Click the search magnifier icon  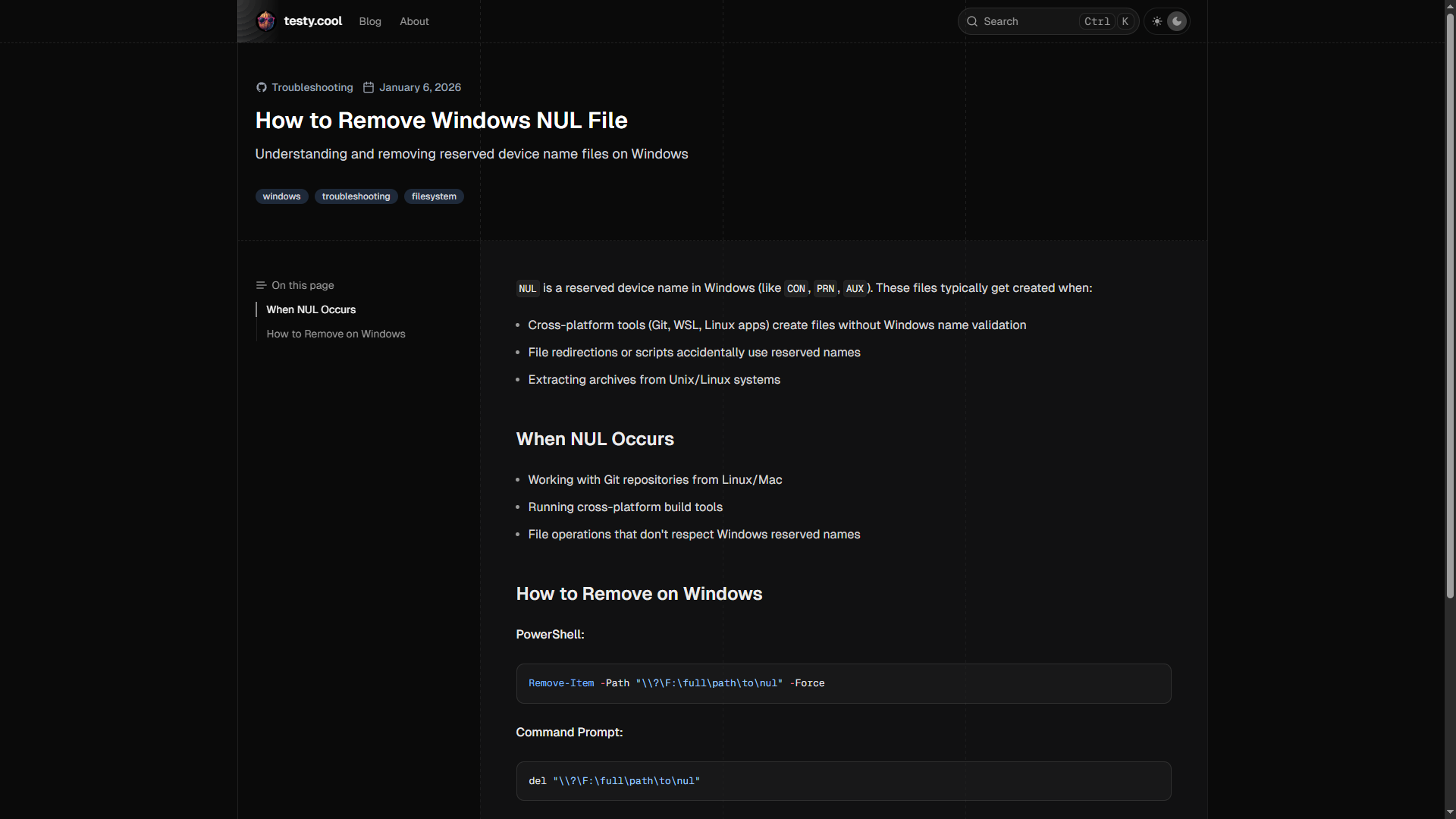[972, 21]
